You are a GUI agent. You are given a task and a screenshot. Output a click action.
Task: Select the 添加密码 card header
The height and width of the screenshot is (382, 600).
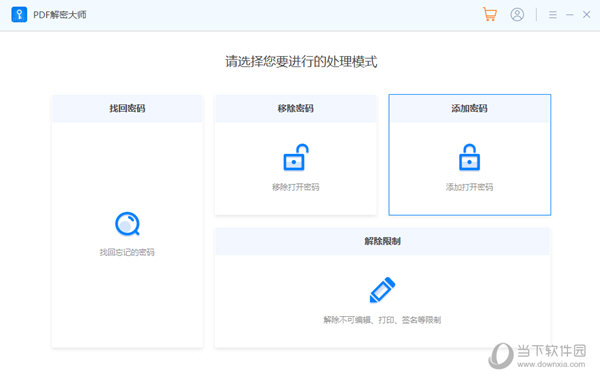tap(470, 108)
